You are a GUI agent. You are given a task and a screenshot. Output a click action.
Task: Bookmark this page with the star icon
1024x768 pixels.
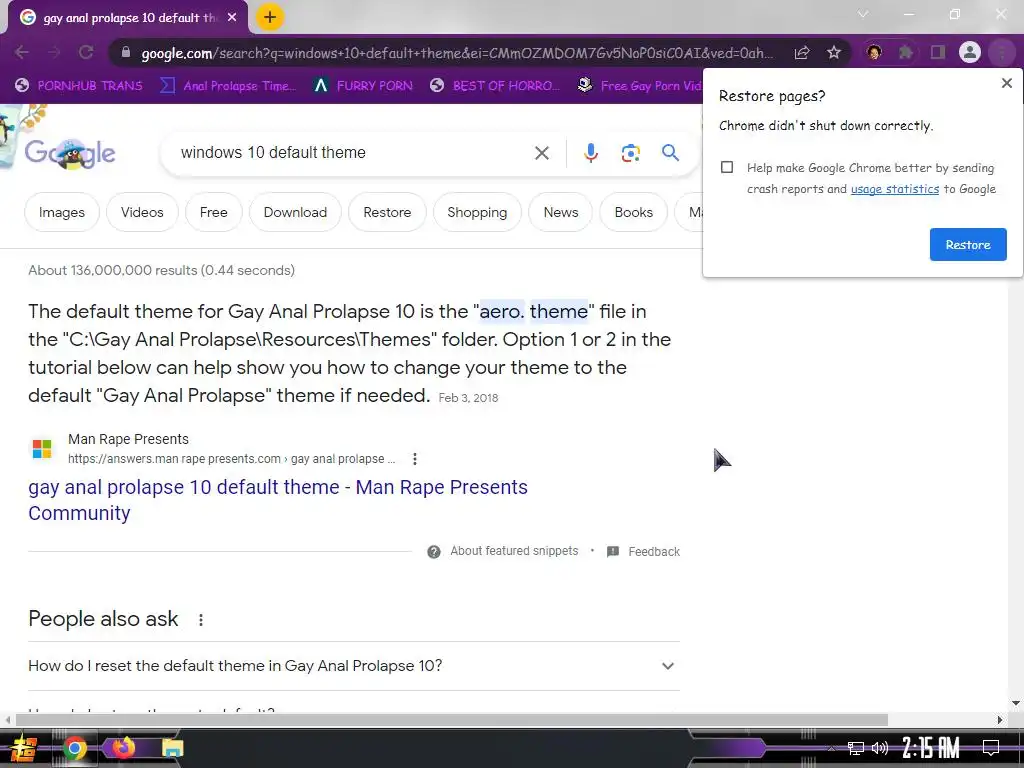[x=834, y=52]
